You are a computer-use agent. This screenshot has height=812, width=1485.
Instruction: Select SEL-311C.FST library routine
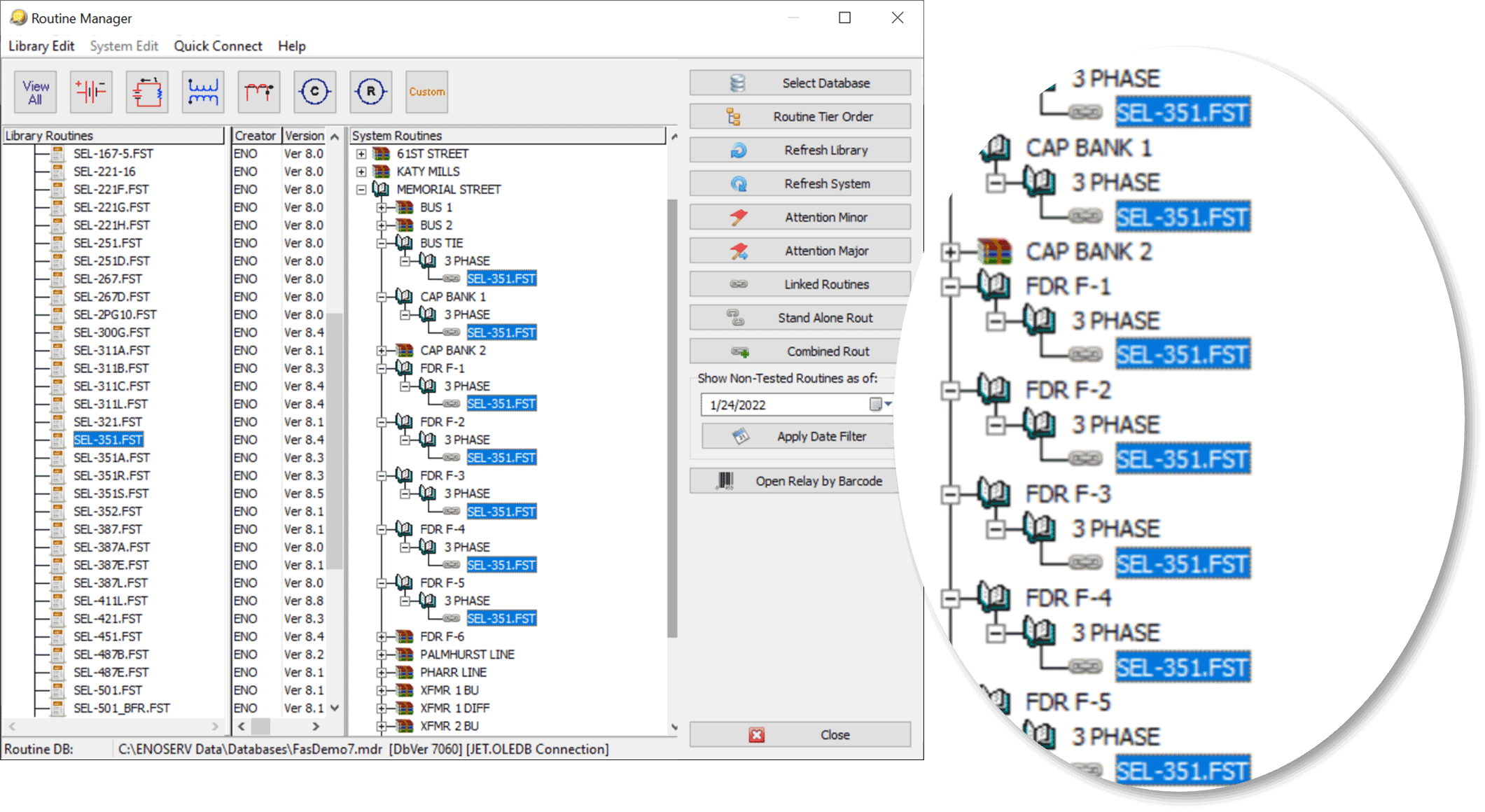112,386
